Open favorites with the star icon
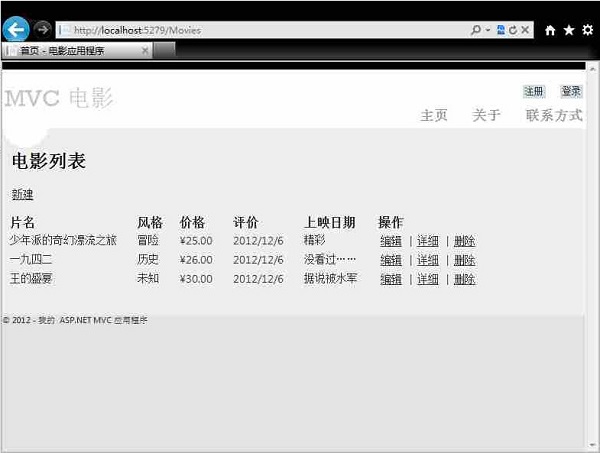This screenshot has height=453, width=600. click(569, 30)
